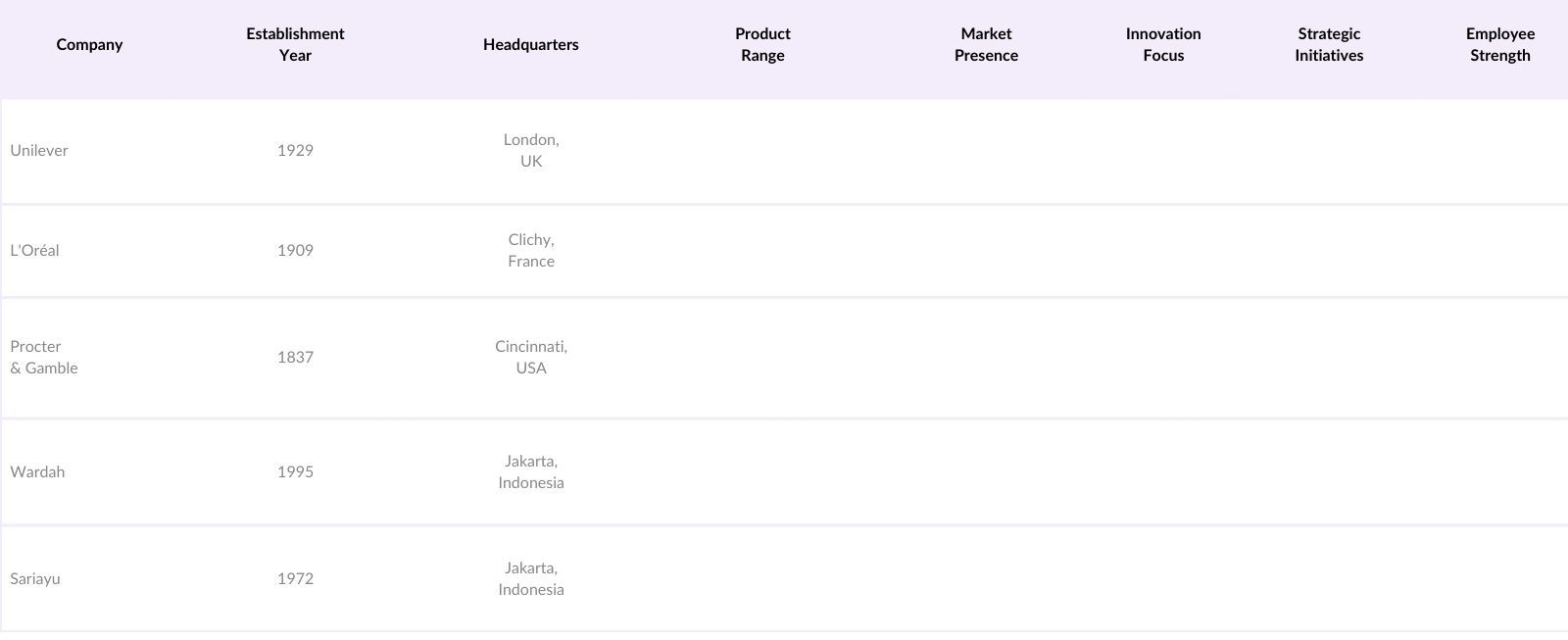Select the Wardah company cell

point(37,472)
